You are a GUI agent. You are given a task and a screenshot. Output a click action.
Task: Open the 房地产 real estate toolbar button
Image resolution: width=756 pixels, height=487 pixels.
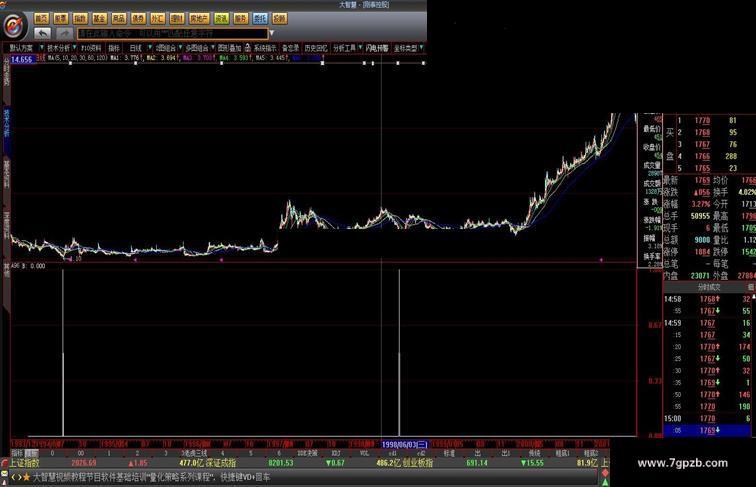click(x=199, y=18)
